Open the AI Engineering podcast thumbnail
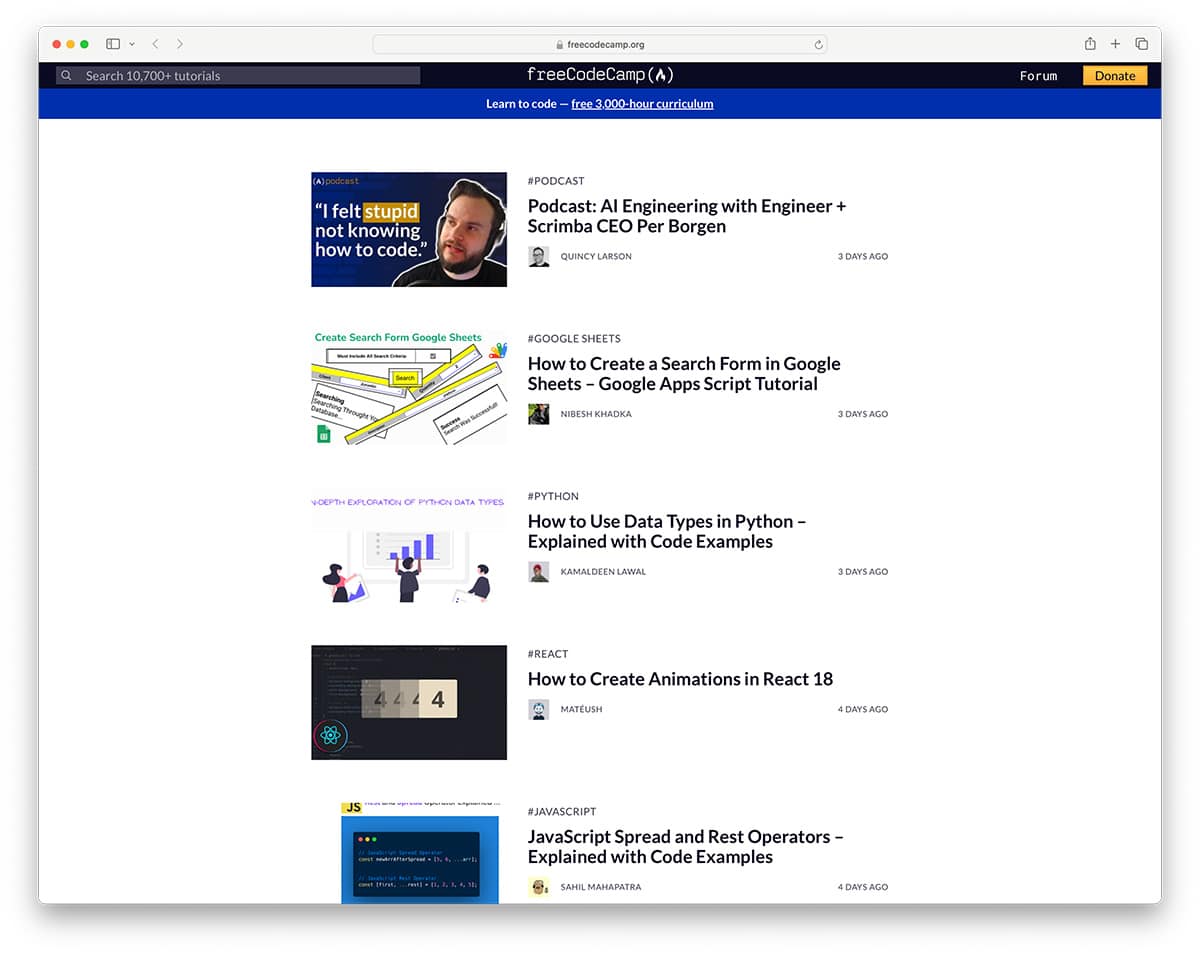Image resolution: width=1200 pixels, height=955 pixels. coord(408,229)
